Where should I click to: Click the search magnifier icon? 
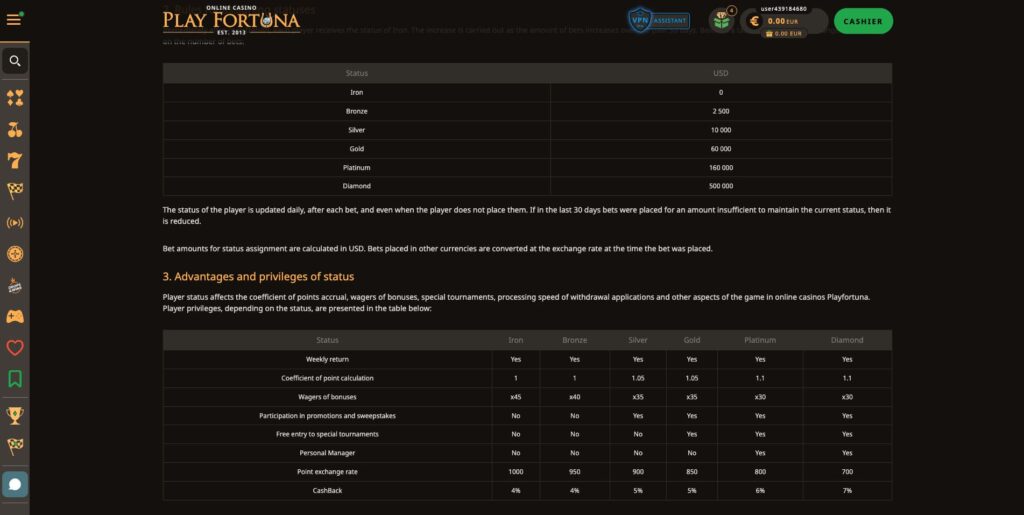(x=15, y=61)
